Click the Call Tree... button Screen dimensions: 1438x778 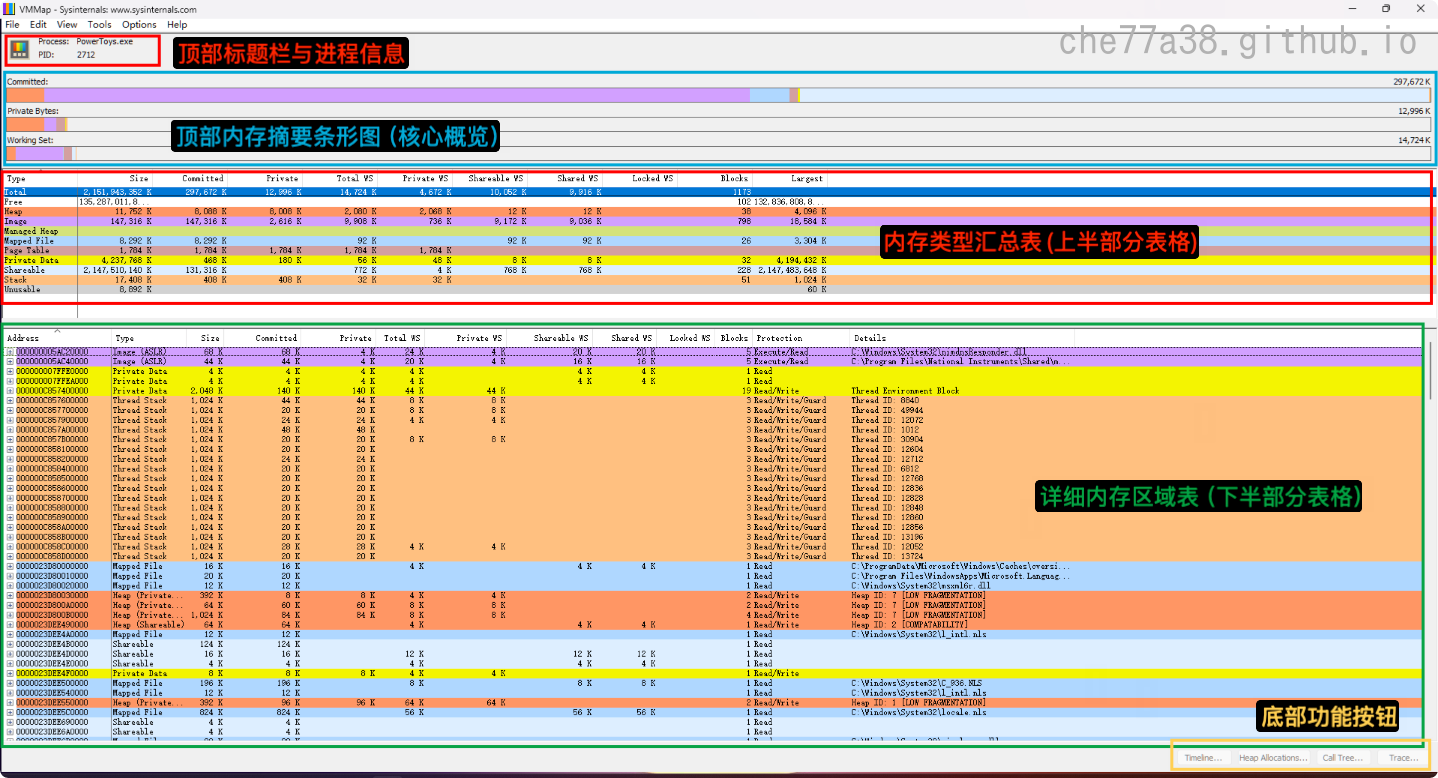1342,758
